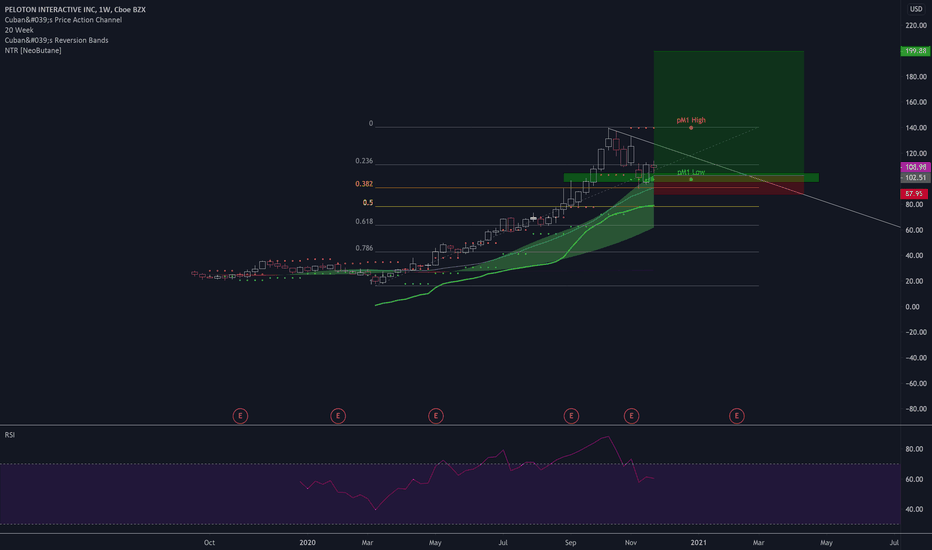This screenshot has width=932, height=550.
Task: Select the pM1 High marker dot
Action: coord(691,128)
